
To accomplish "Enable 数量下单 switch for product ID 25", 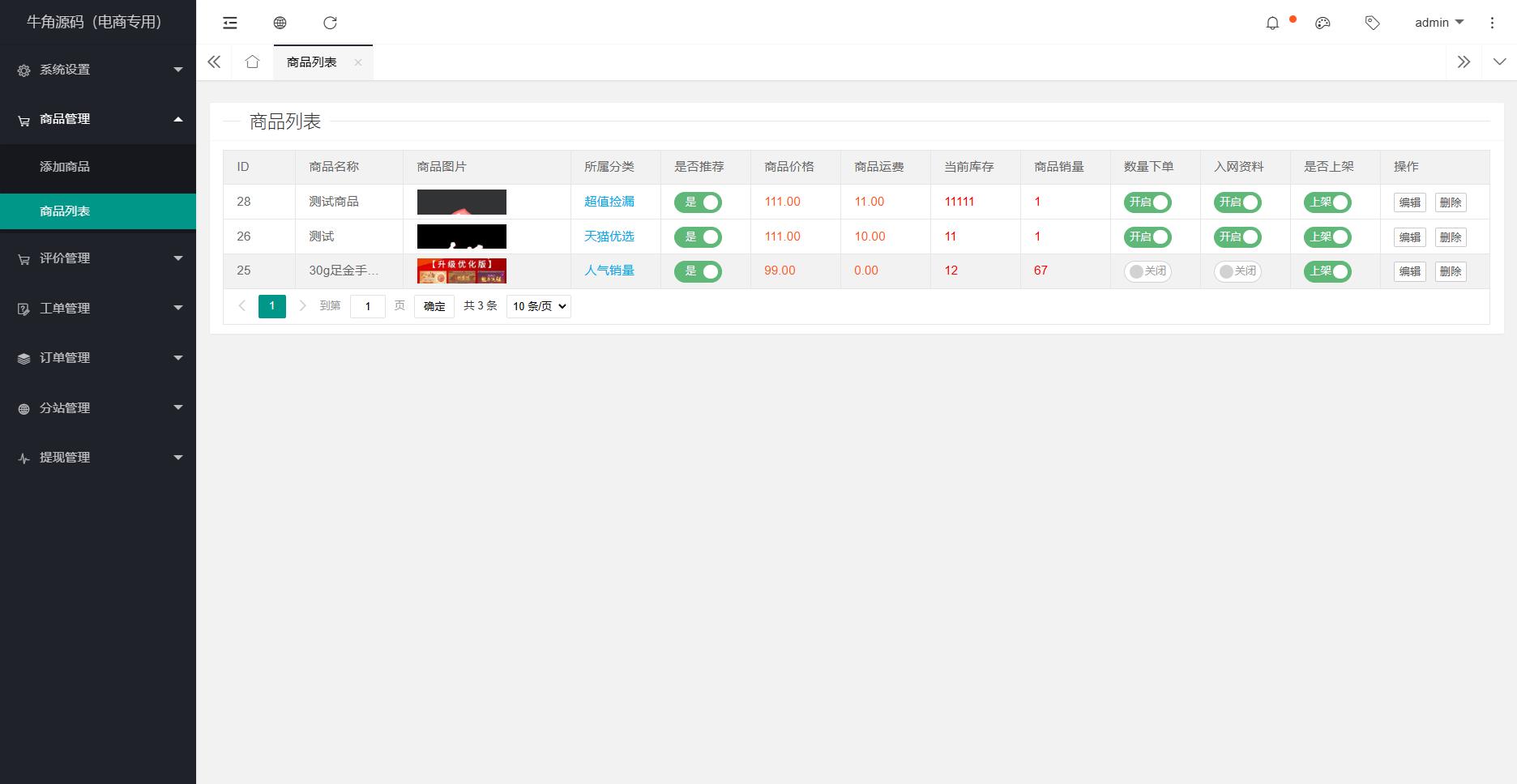I will coord(1147,271).
